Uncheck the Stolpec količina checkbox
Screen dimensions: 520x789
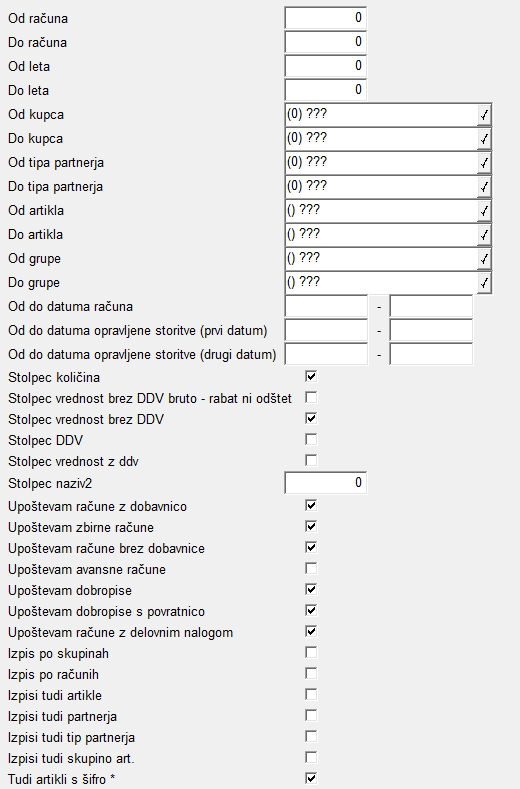pos(311,376)
